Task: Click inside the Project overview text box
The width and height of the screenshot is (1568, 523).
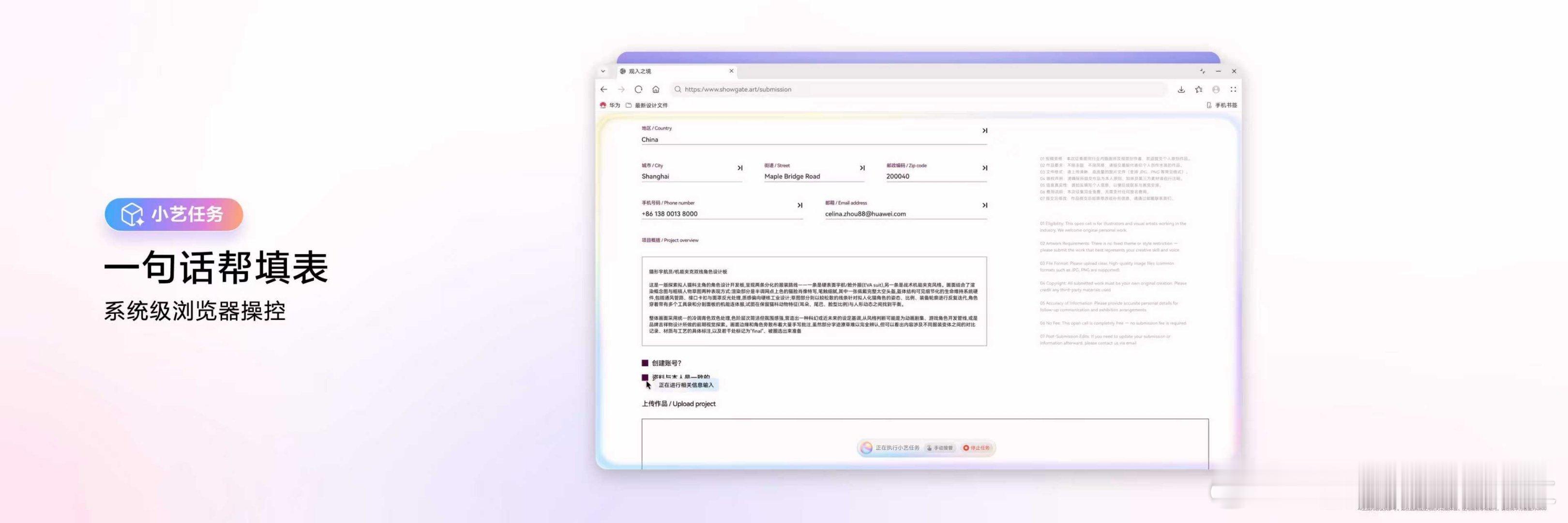Action: (x=814, y=301)
